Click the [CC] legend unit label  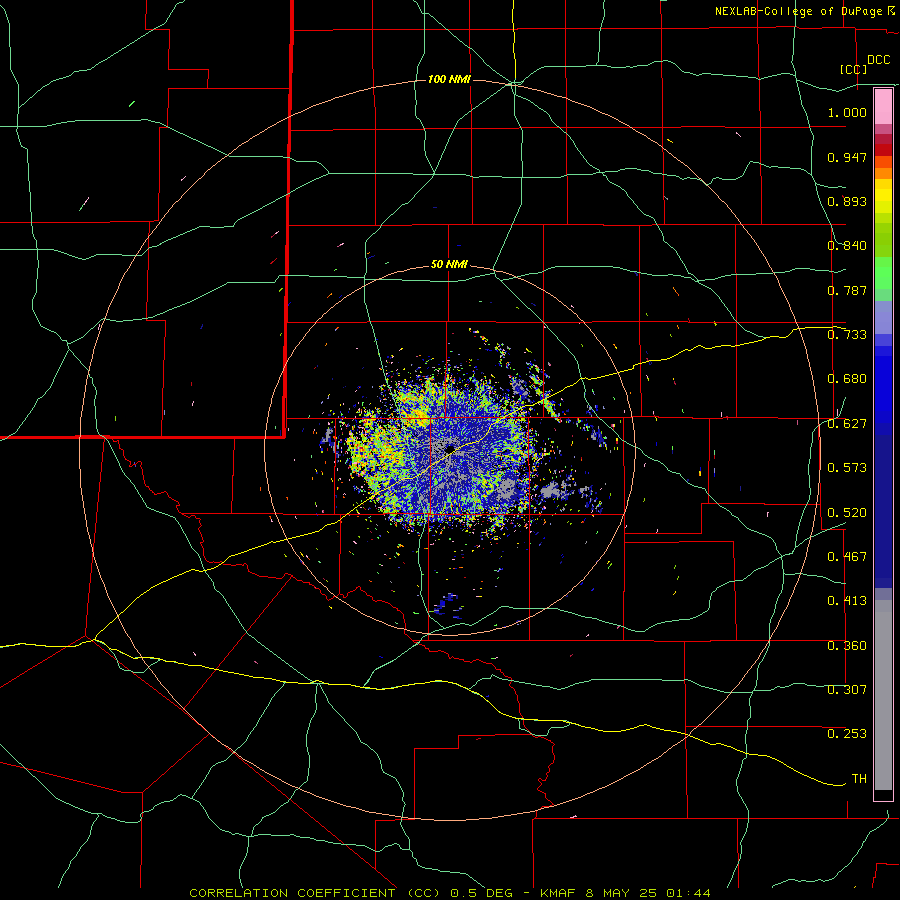(854, 69)
